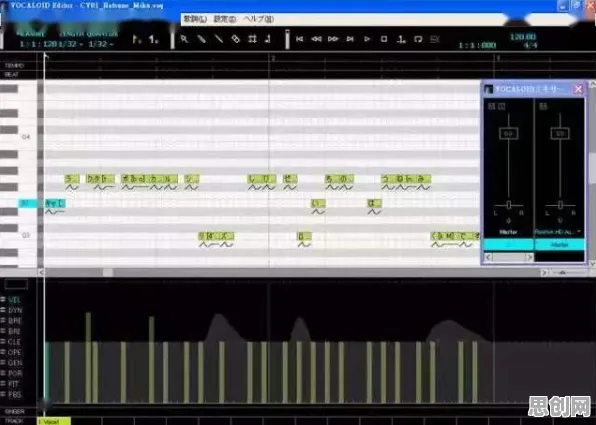
Task: Select the lone note before measure 2 upper row
Action: pos(192,178)
